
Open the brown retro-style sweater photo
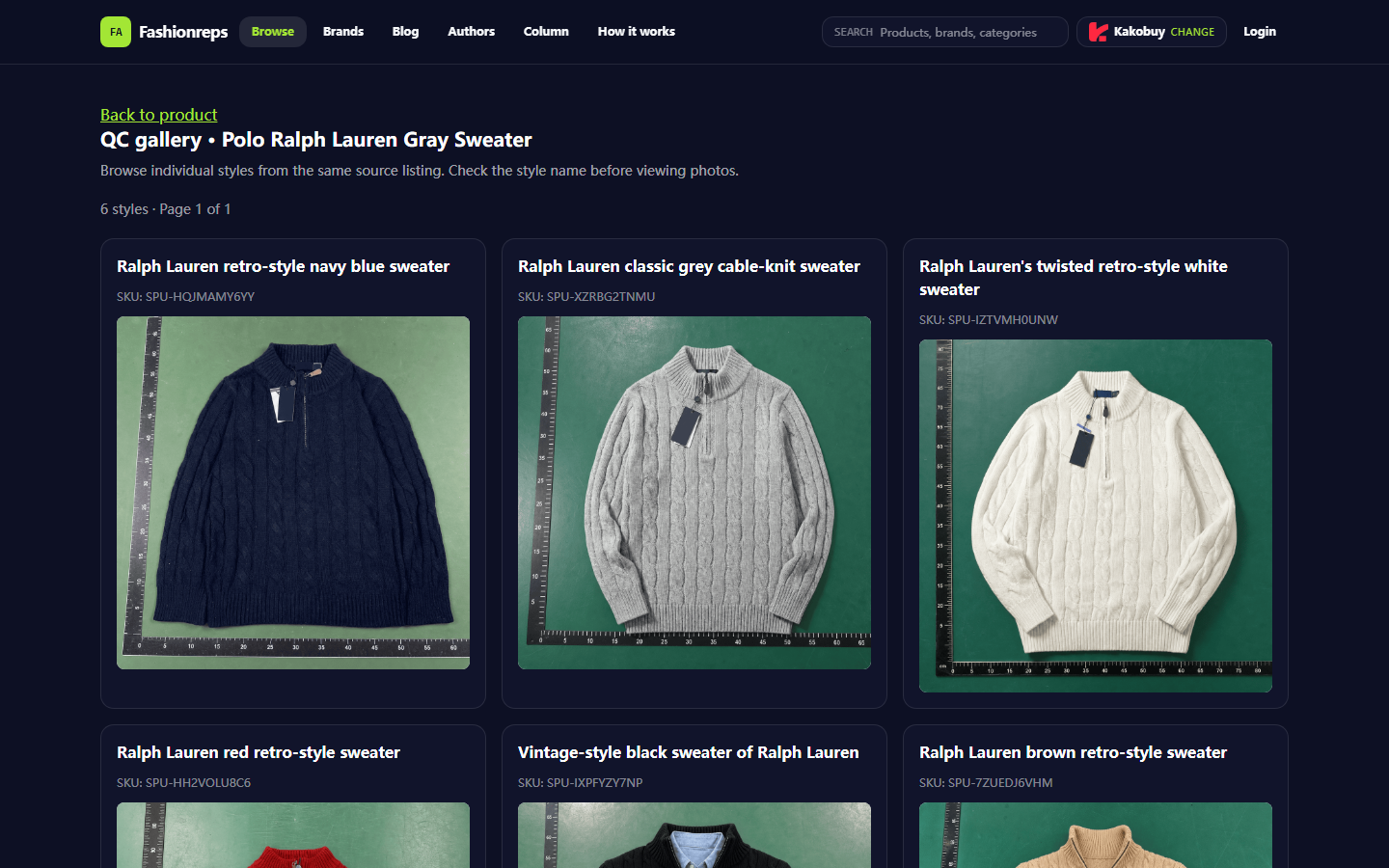coord(1096,835)
